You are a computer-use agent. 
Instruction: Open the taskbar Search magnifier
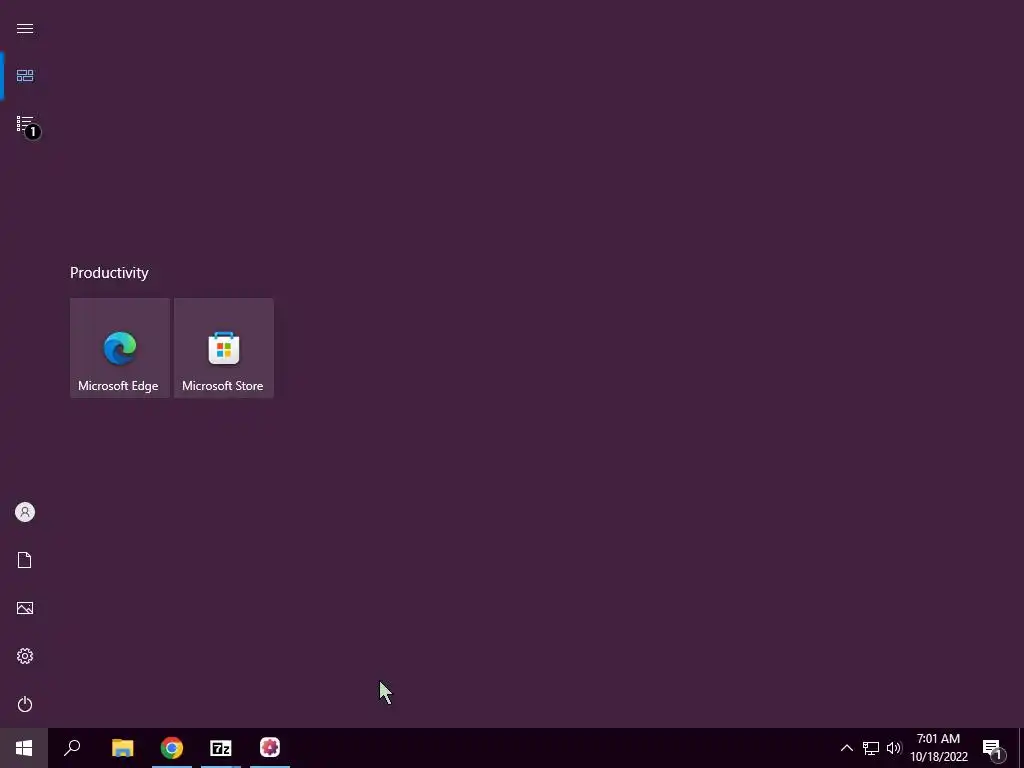click(x=72, y=748)
